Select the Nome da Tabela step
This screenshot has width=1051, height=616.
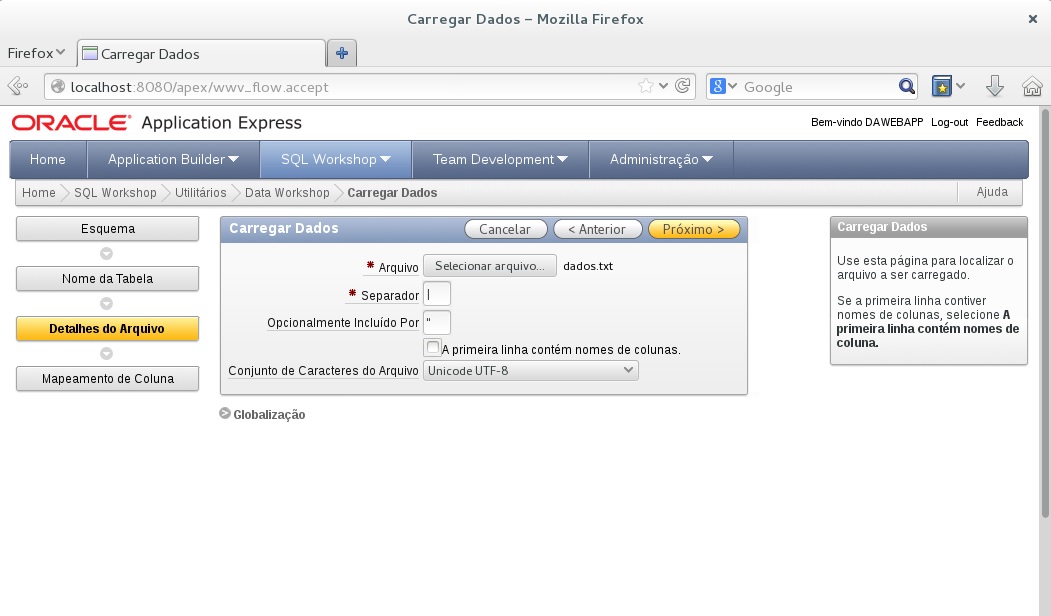pos(107,279)
